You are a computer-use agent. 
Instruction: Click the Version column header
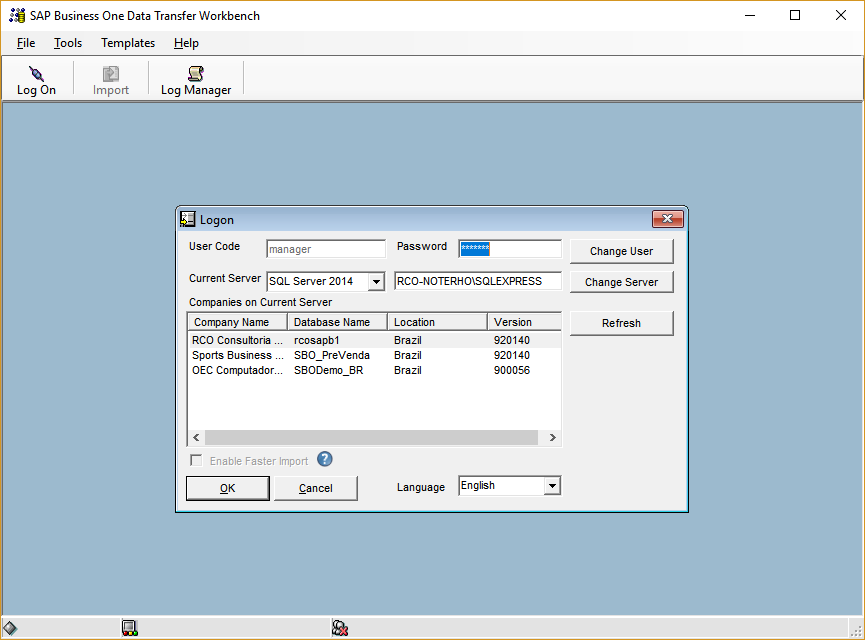pos(524,322)
